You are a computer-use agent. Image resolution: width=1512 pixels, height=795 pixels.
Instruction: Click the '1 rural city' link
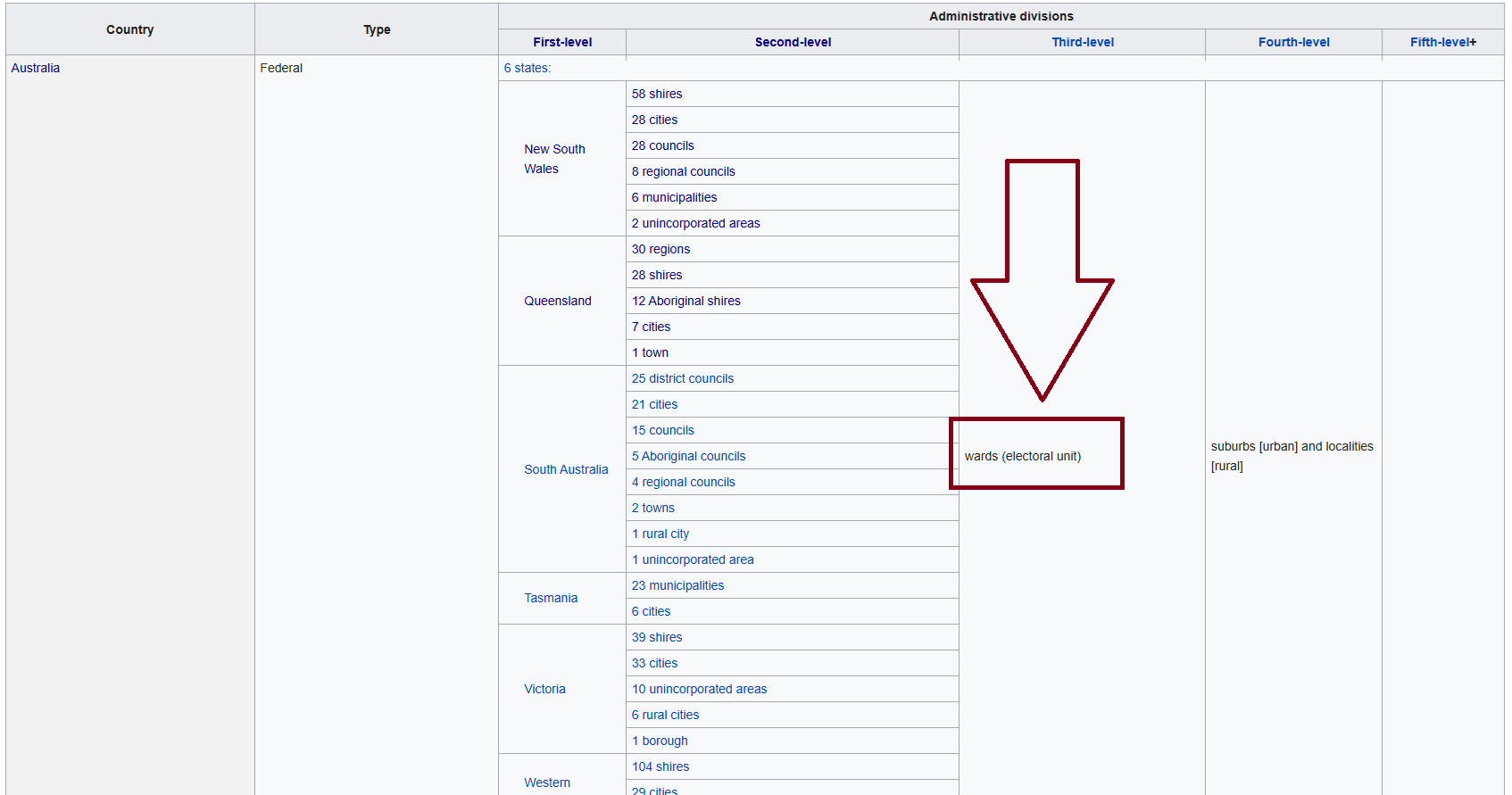click(660, 534)
